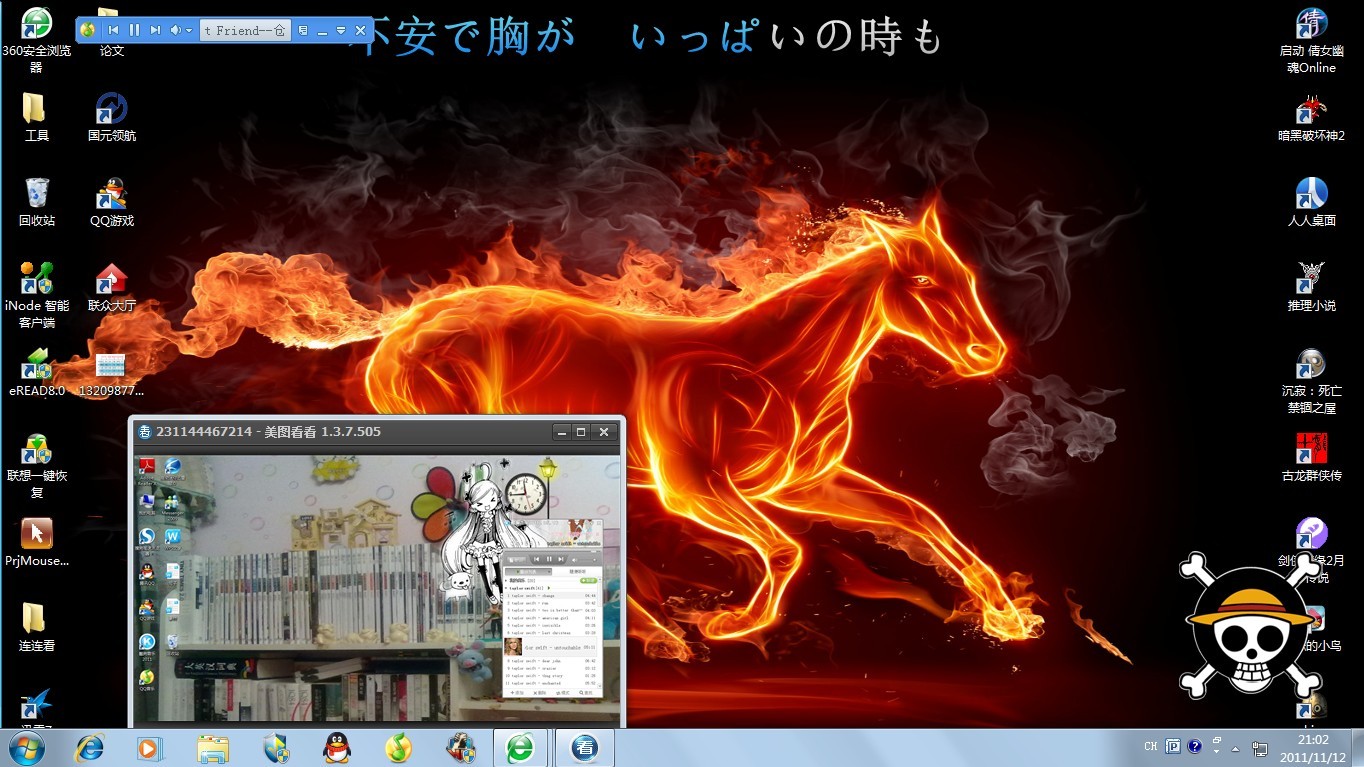This screenshot has width=1364, height=767.
Task: Open the clock showing 21:02
Action: pos(1313,748)
